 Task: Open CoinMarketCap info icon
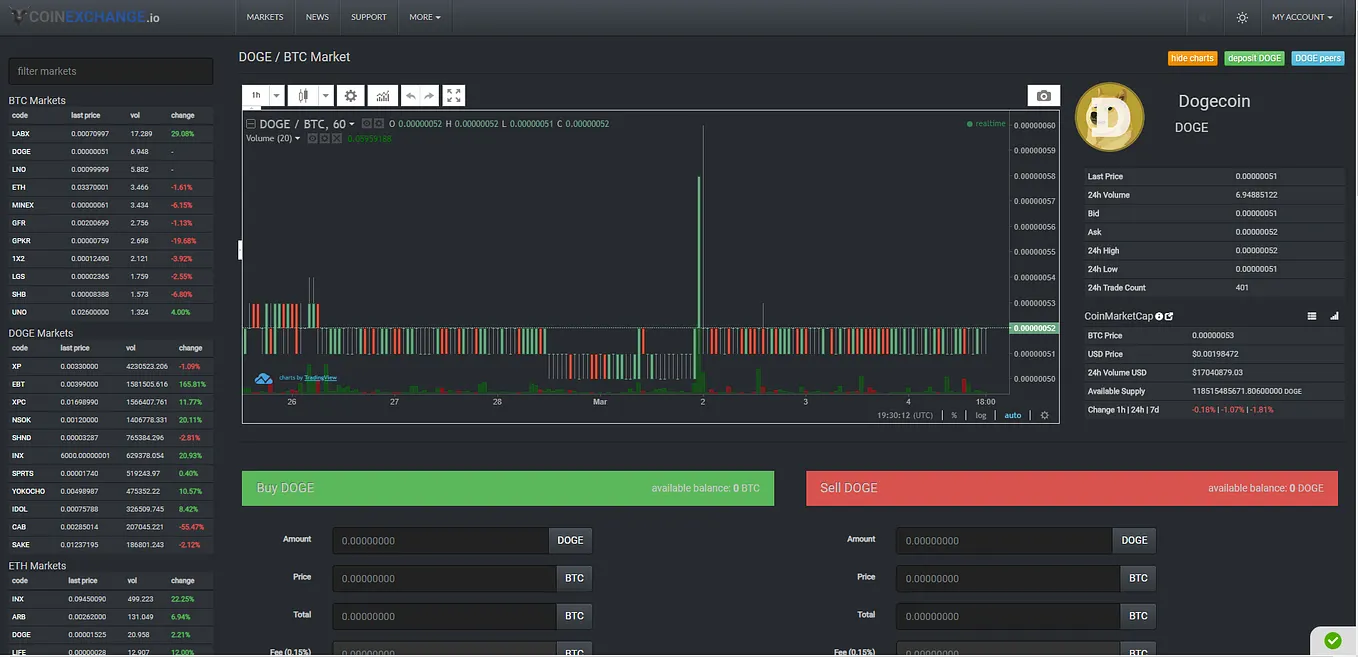click(1159, 316)
